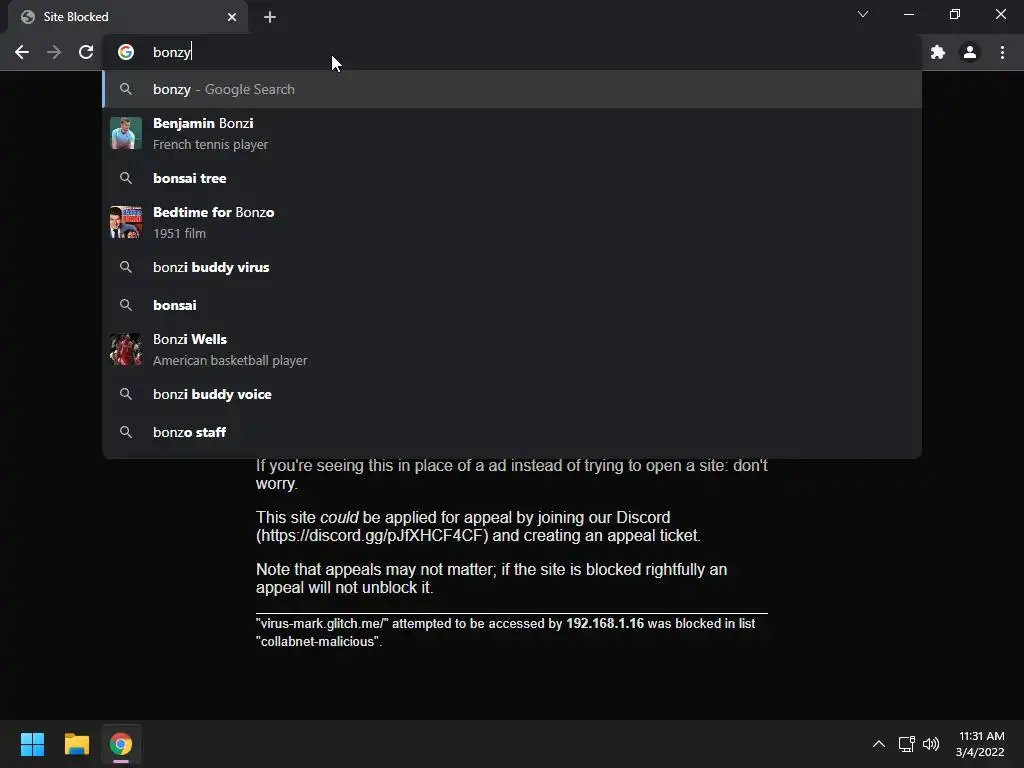Viewport: 1024px width, 768px height.
Task: Select the Benjamin Bonzi suggestion
Action: point(512,133)
